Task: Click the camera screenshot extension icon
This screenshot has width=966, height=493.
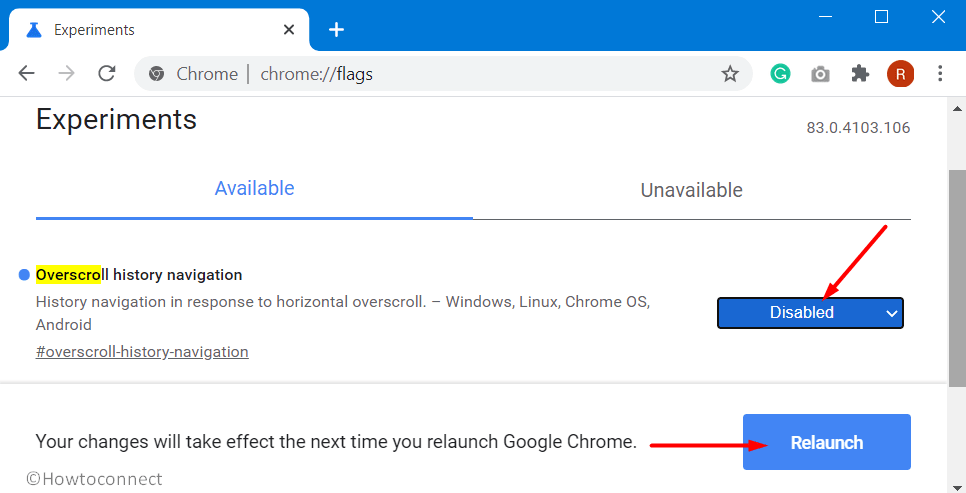Action: (820, 75)
